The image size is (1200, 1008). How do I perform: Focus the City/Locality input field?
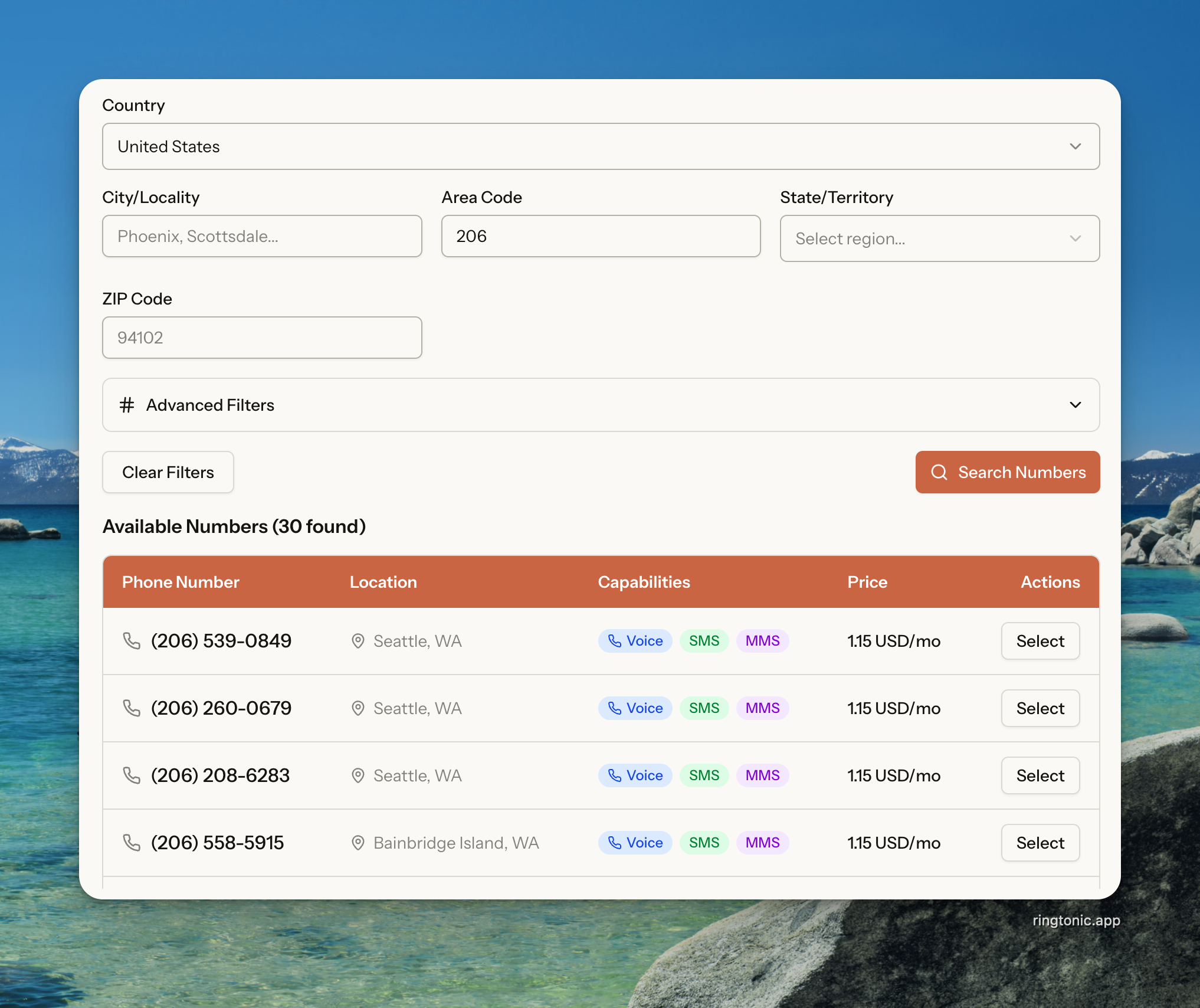[x=262, y=236]
